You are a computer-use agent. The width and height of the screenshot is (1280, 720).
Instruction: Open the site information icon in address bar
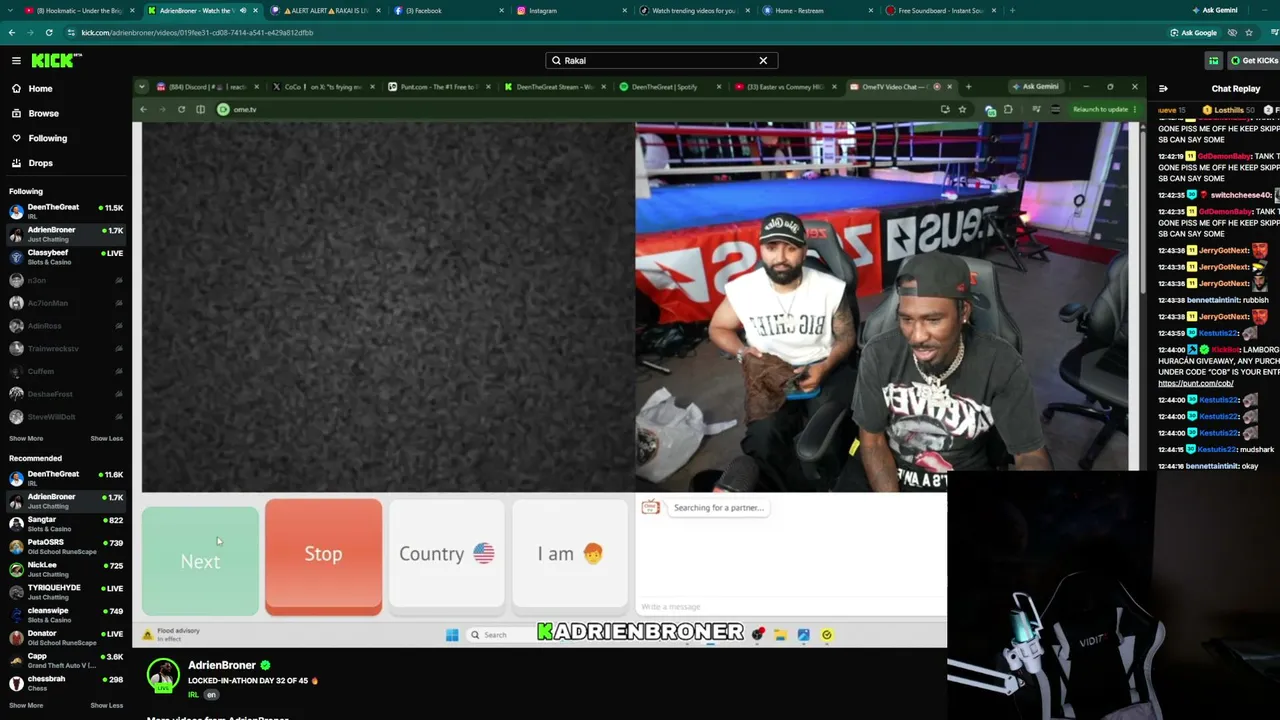click(x=71, y=32)
